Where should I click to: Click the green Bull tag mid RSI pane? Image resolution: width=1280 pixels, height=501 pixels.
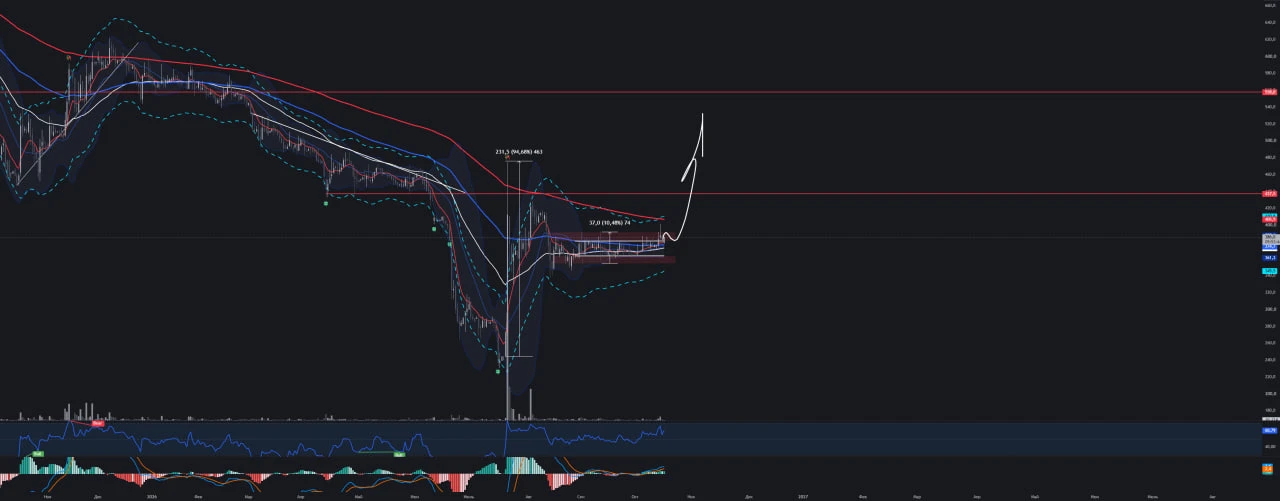[x=399, y=455]
